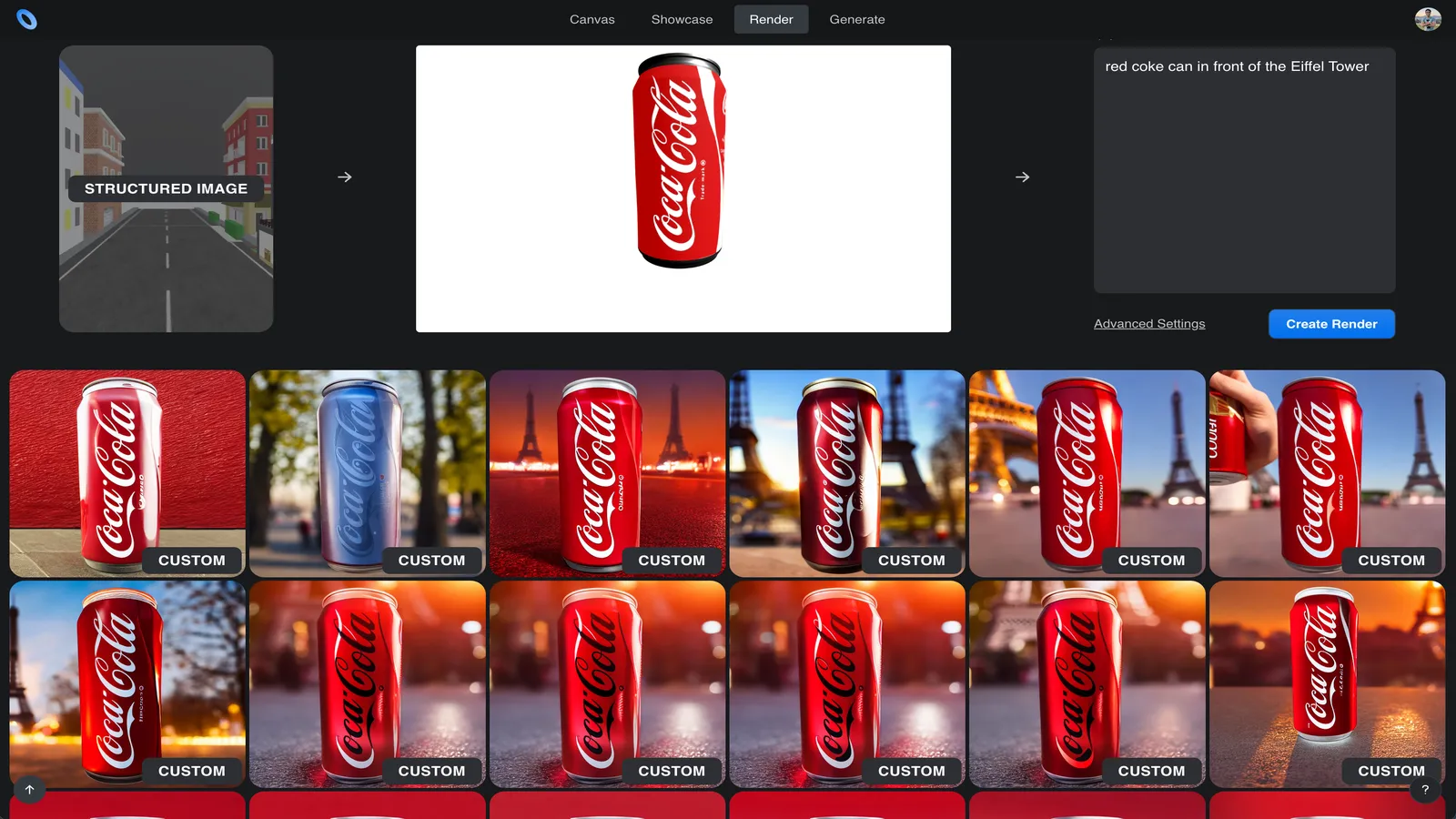Click the blue app logo icon
The image size is (1456, 819).
pos(27,19)
